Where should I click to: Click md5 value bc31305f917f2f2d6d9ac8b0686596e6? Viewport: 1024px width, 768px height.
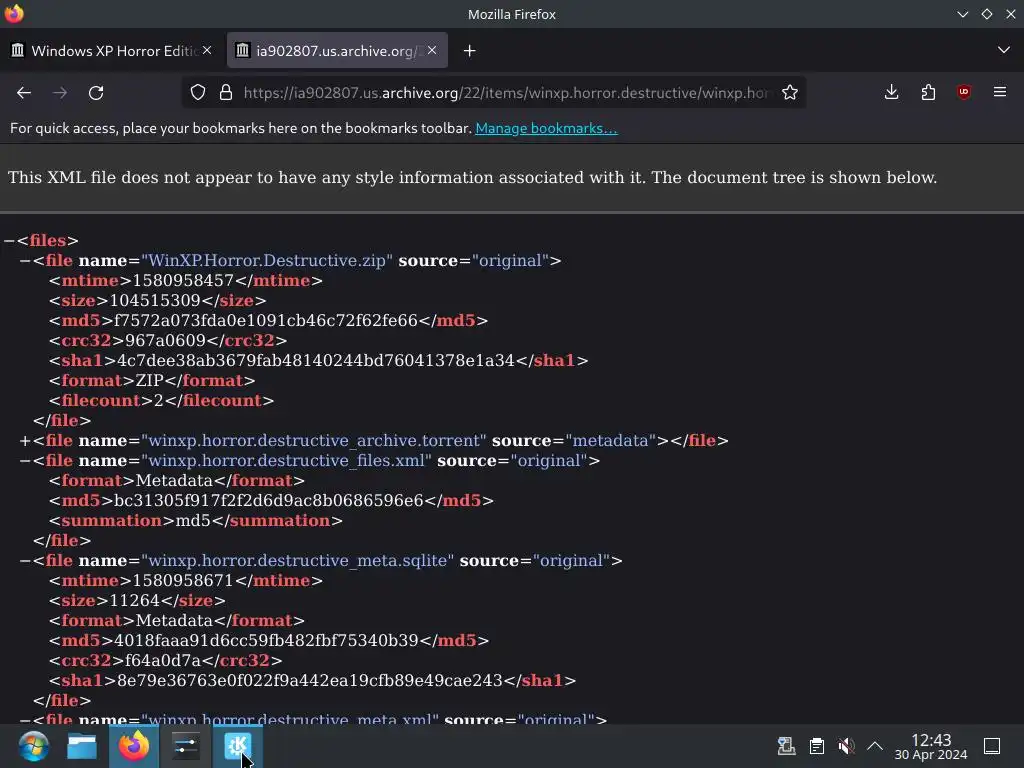268,500
